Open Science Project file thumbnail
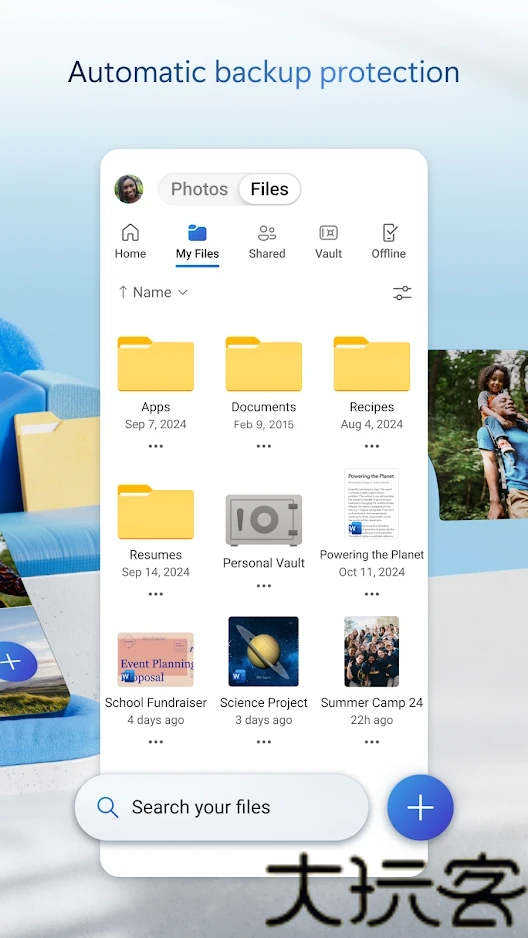 coord(264,651)
